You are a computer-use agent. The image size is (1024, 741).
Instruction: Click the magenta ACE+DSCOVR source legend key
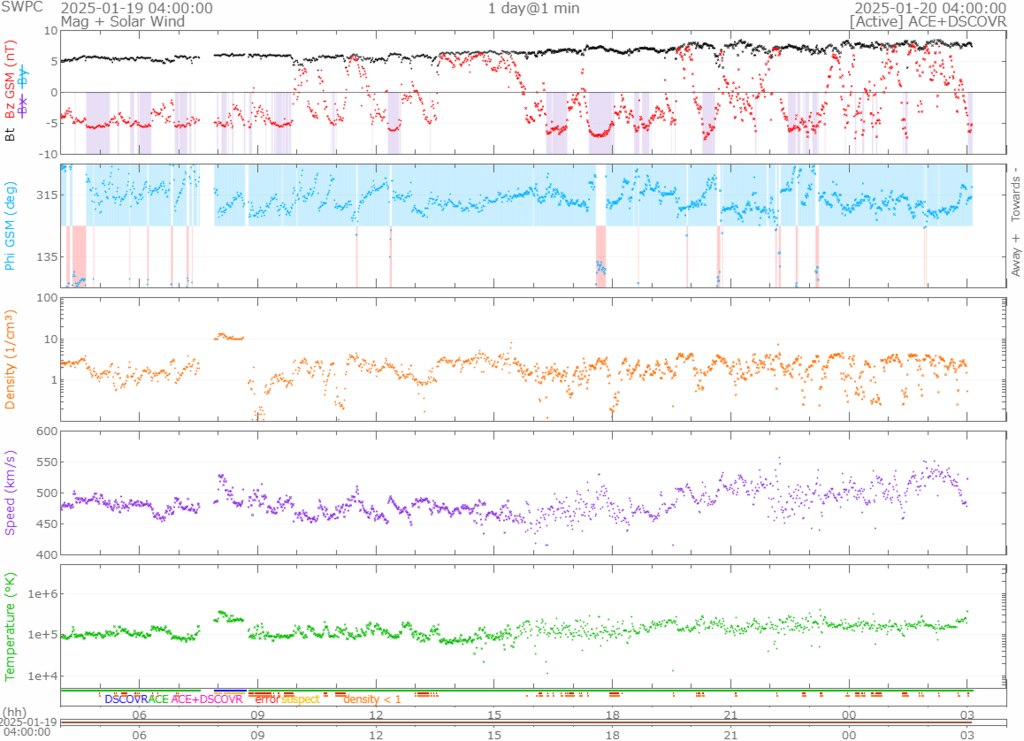click(x=207, y=699)
